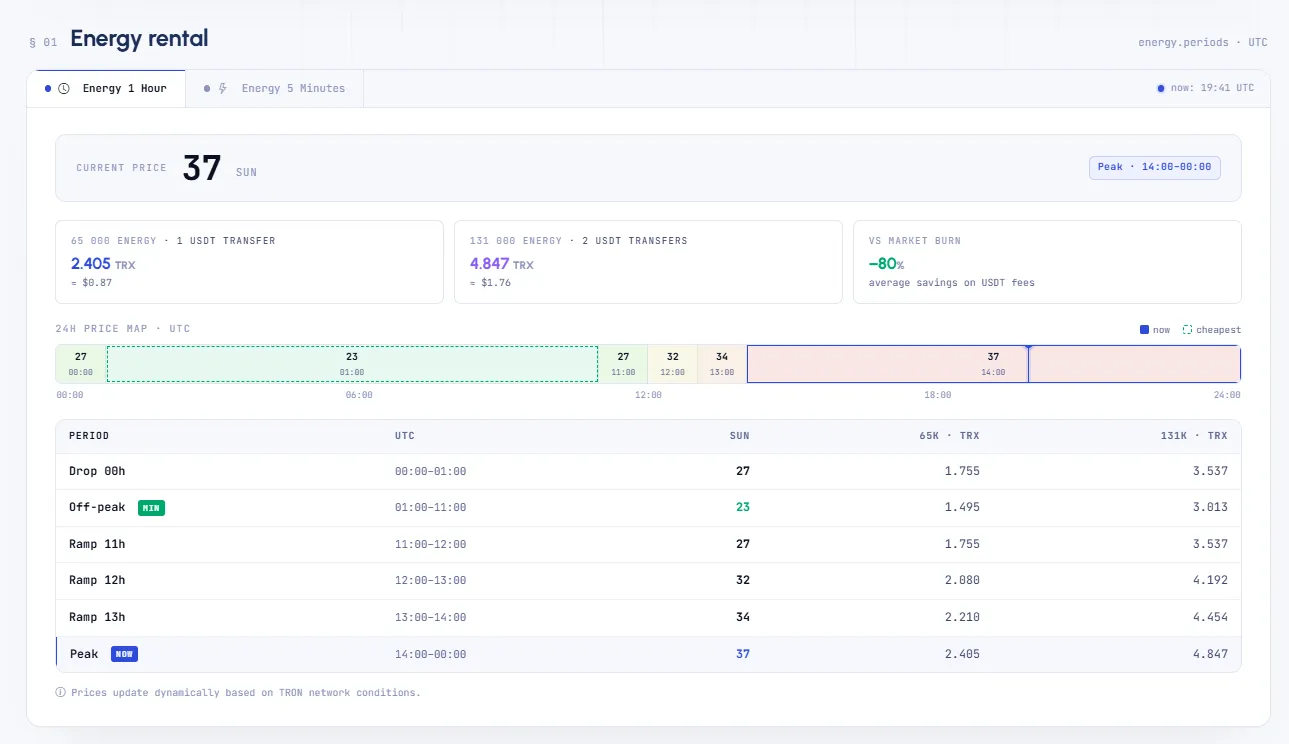This screenshot has width=1289, height=744.
Task: Select the 37 SUN peak segment in price map
Action: click(x=994, y=364)
